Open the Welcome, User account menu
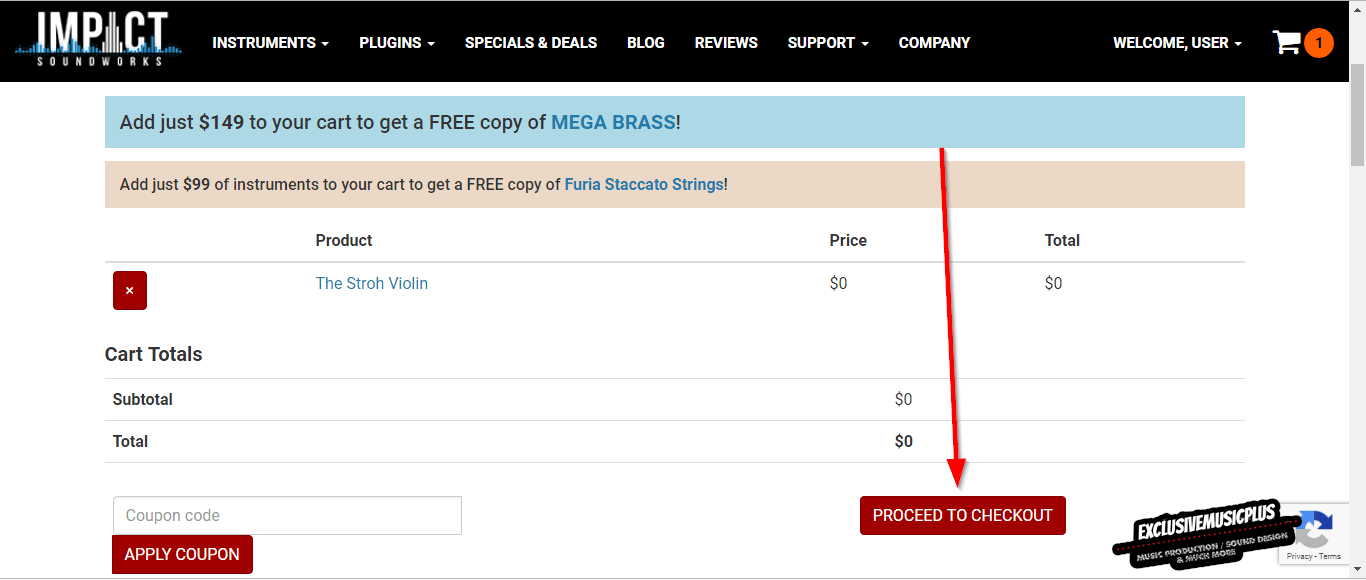Viewport: 1366px width, 580px height. 1177,43
